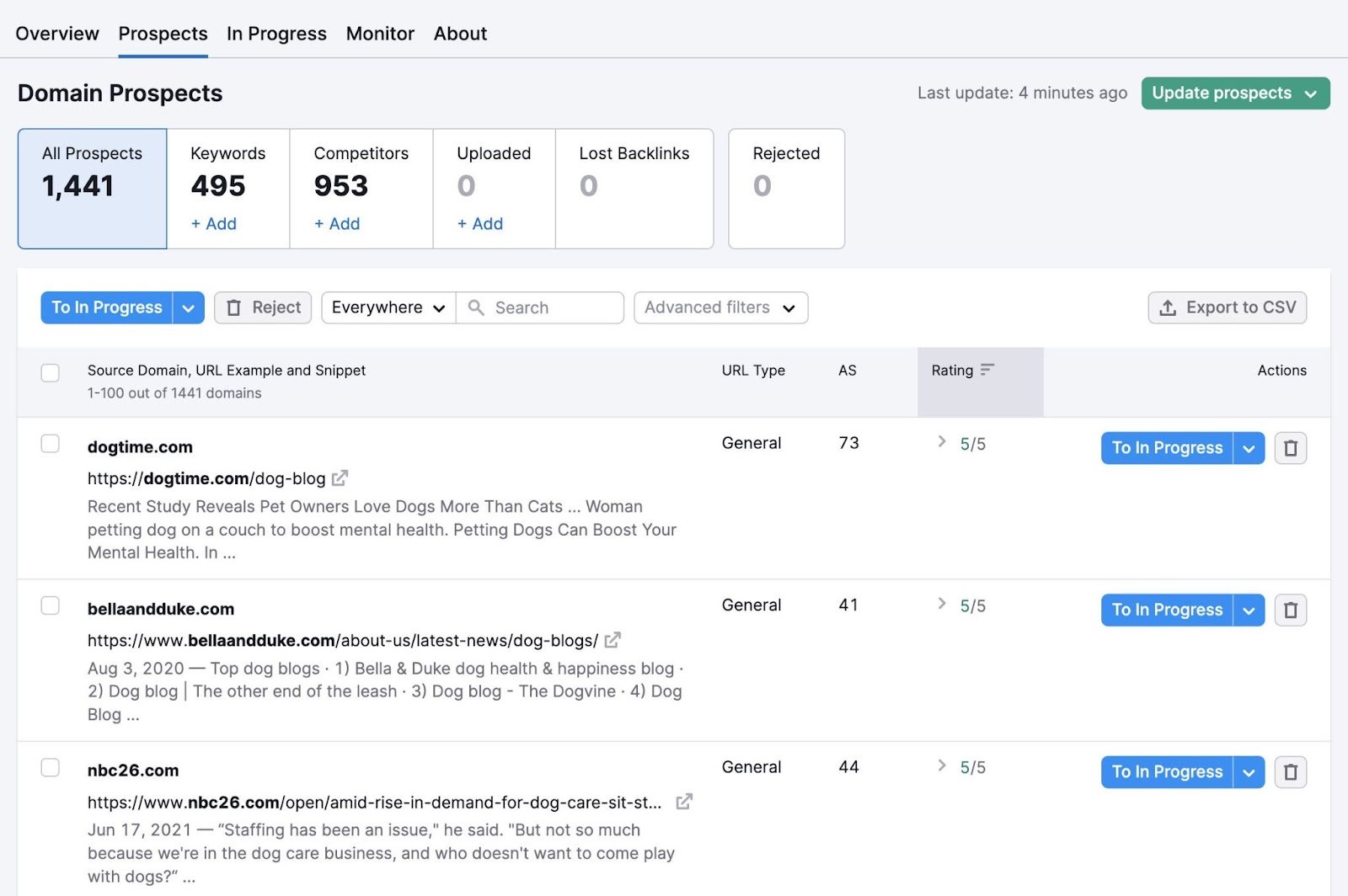Click the external link icon beside bellaandduke.com URL
Viewport: 1348px width, 896px height.
(613, 640)
